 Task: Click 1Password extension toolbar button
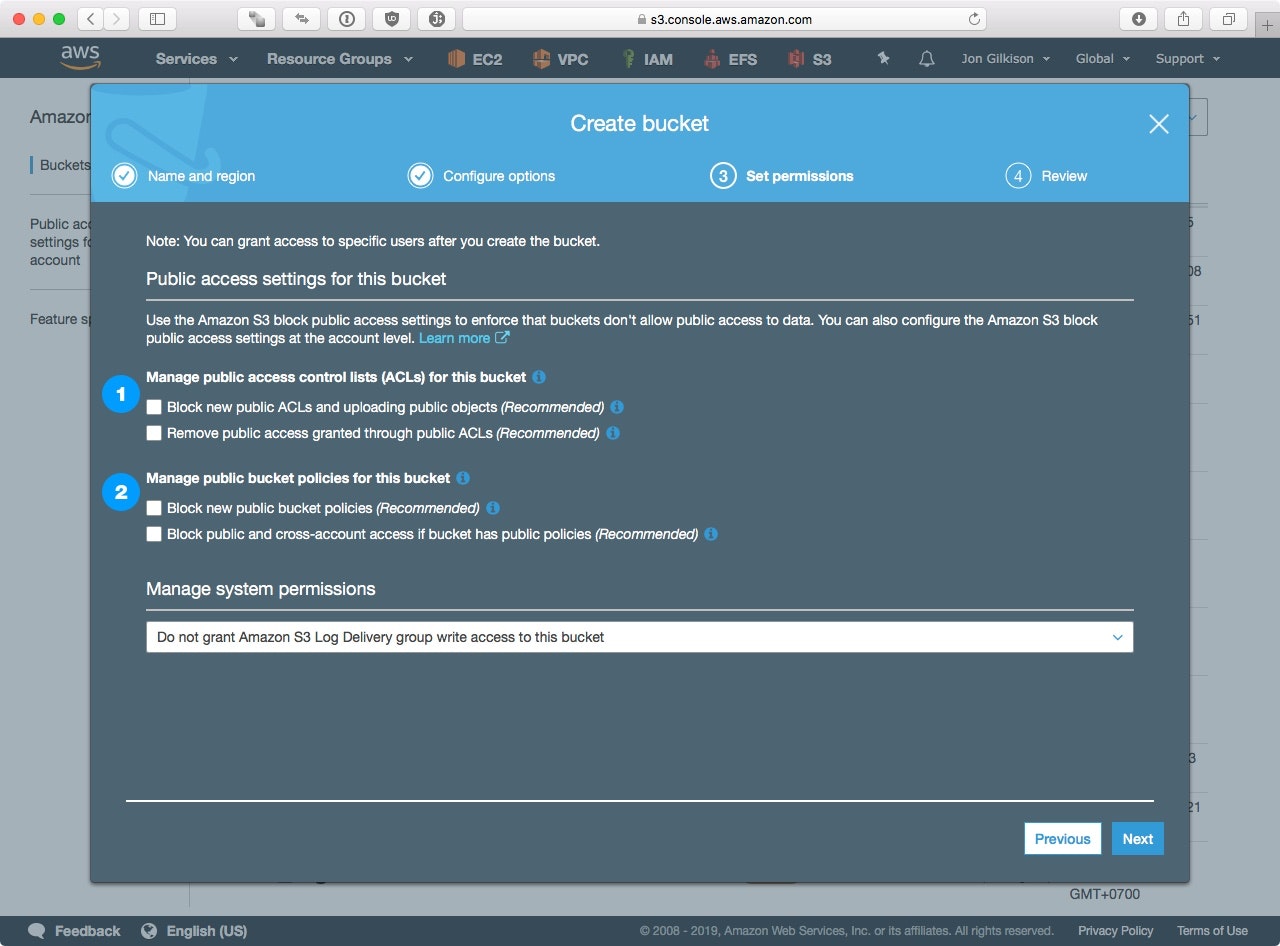click(346, 19)
